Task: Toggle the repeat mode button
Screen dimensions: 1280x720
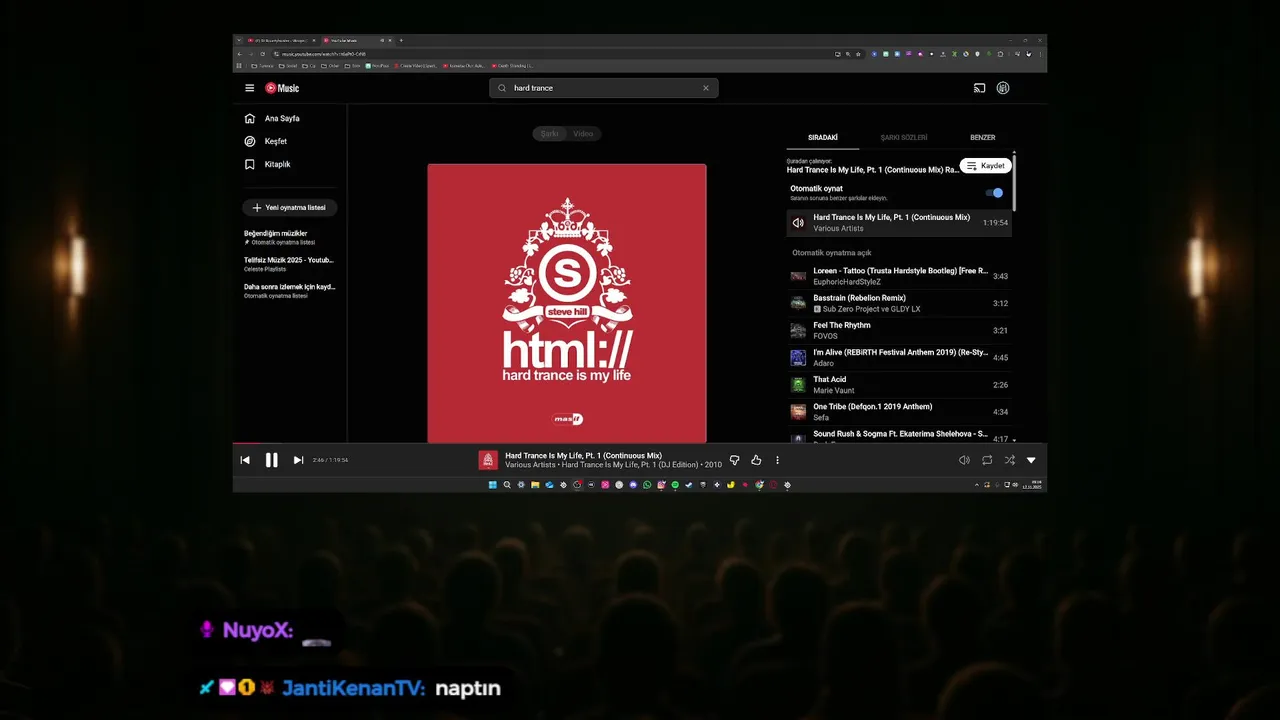Action: click(x=987, y=460)
